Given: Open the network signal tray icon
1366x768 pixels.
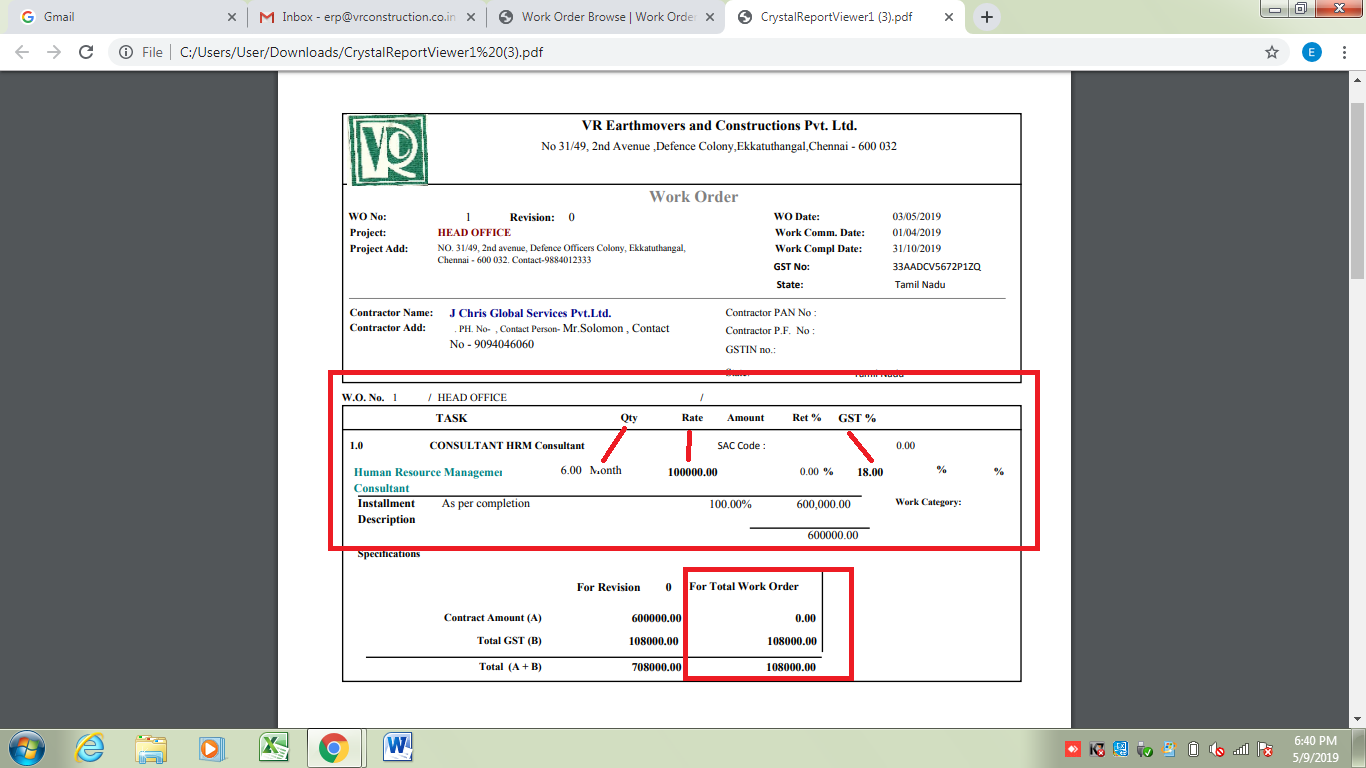Looking at the screenshot, I should [1241, 749].
